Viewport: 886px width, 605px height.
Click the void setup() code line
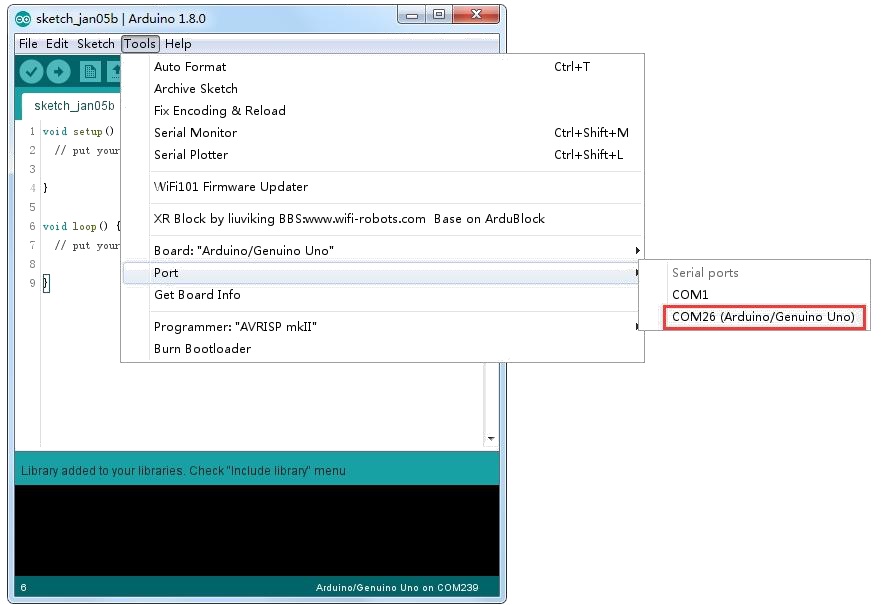(x=79, y=132)
